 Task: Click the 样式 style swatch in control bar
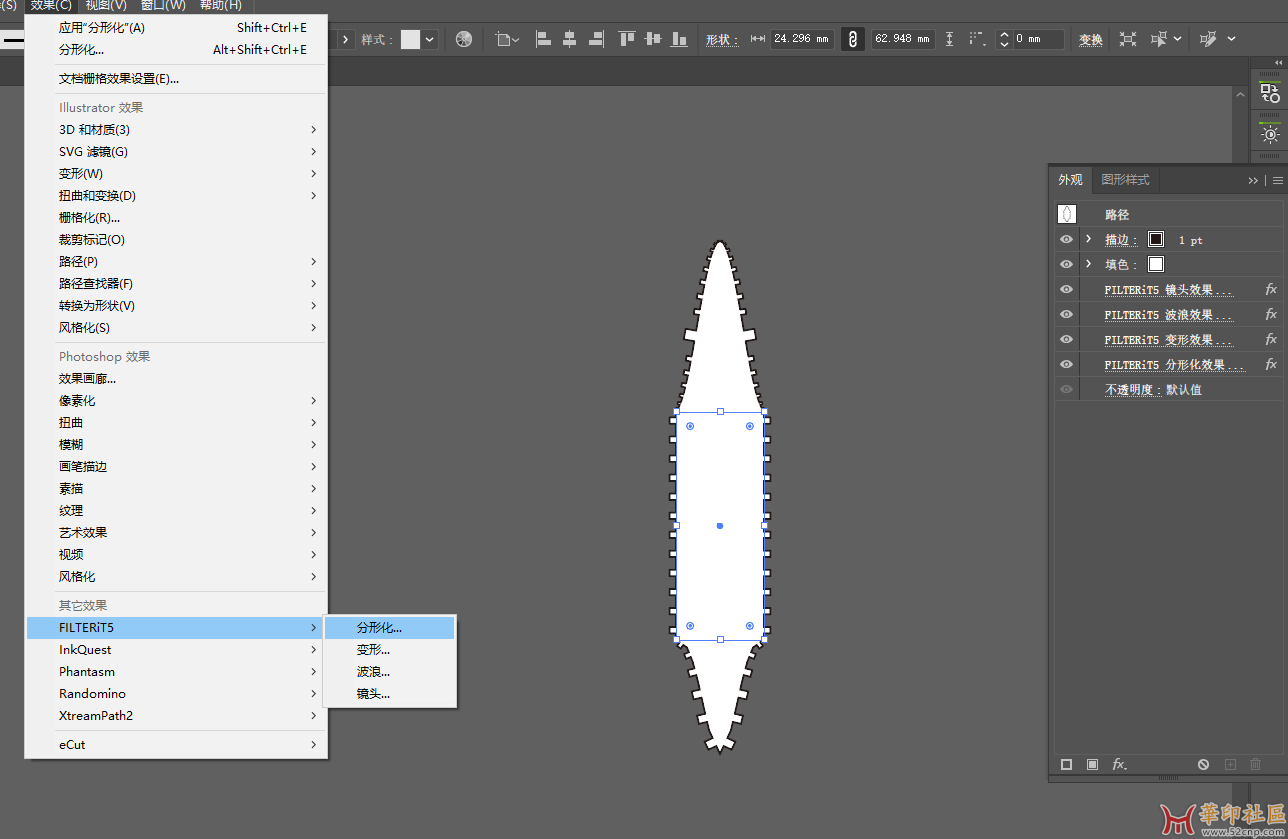tap(411, 39)
